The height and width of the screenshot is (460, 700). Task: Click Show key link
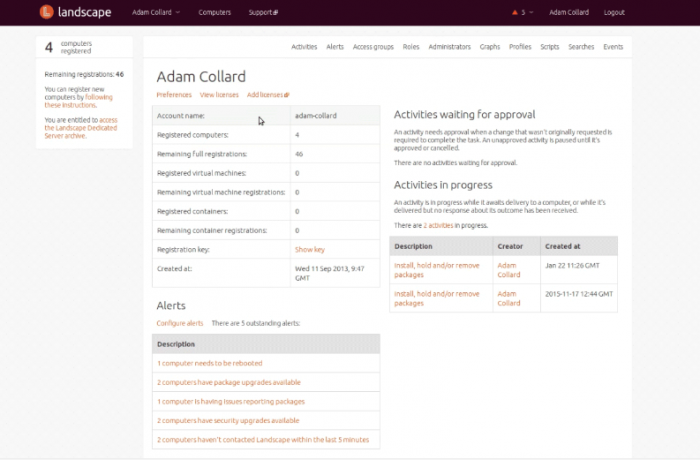tap(310, 250)
